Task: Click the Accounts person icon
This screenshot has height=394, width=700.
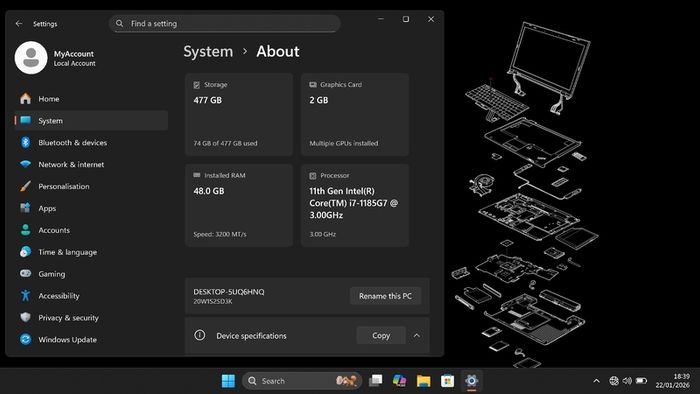Action: pyautogui.click(x=25, y=230)
